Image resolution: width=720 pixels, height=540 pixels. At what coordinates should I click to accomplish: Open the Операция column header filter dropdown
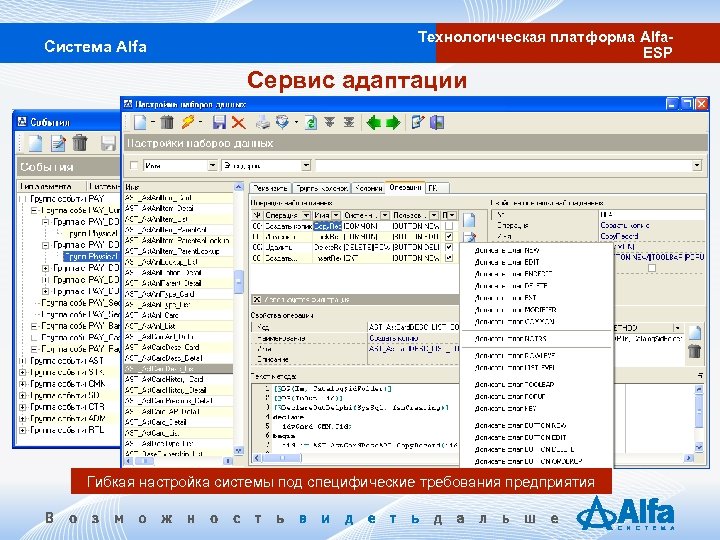(306, 215)
